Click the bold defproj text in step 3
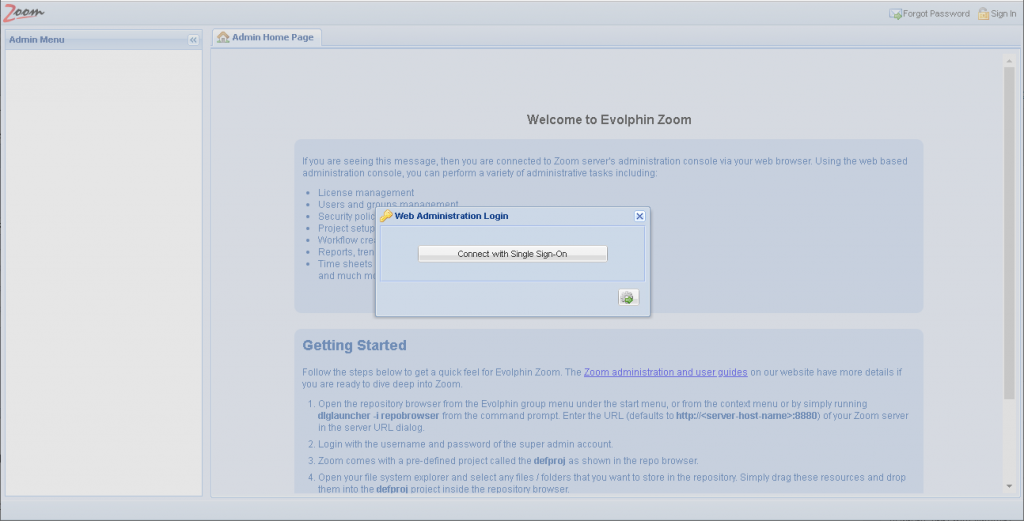This screenshot has width=1024, height=521. [549, 461]
